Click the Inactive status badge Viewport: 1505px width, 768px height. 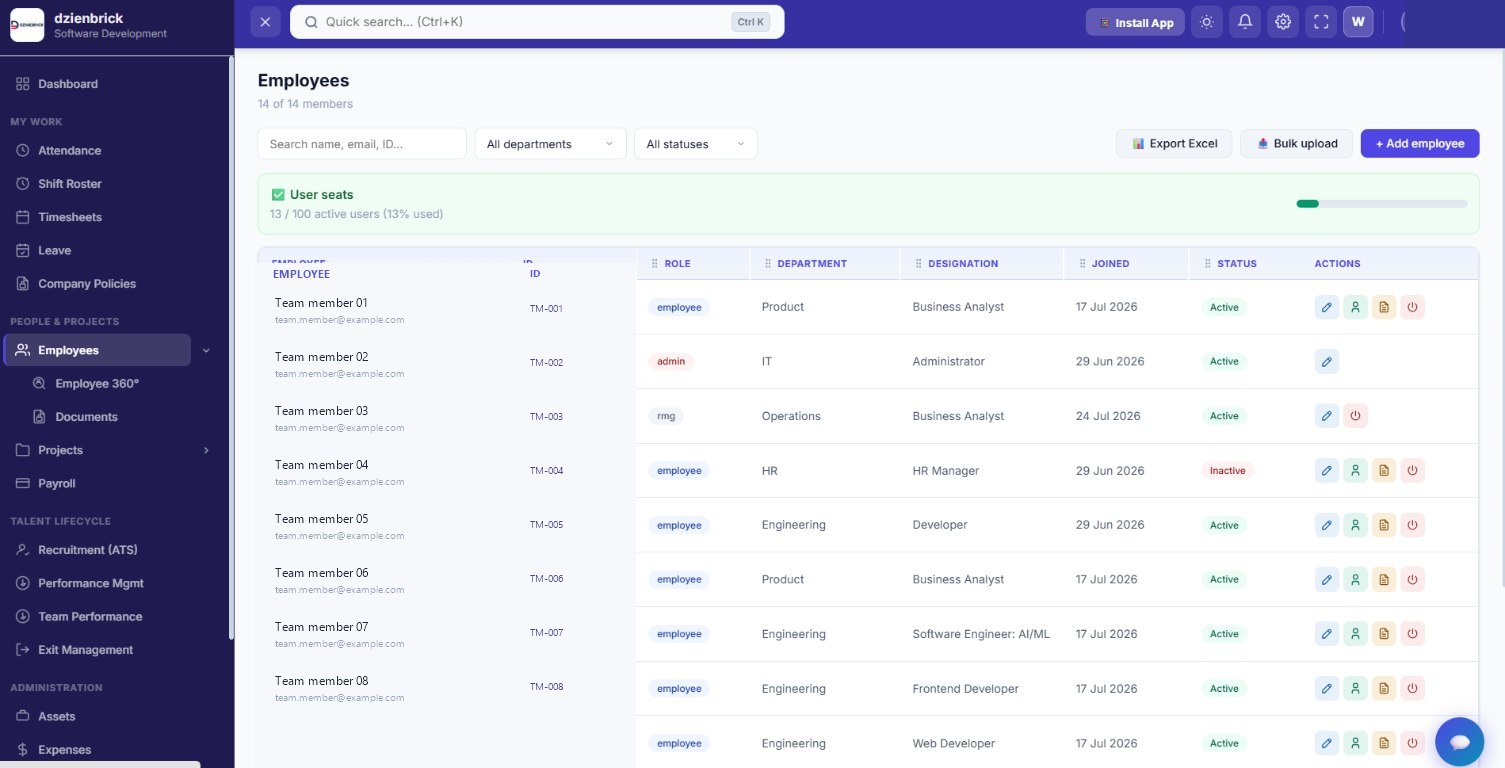click(x=1227, y=470)
